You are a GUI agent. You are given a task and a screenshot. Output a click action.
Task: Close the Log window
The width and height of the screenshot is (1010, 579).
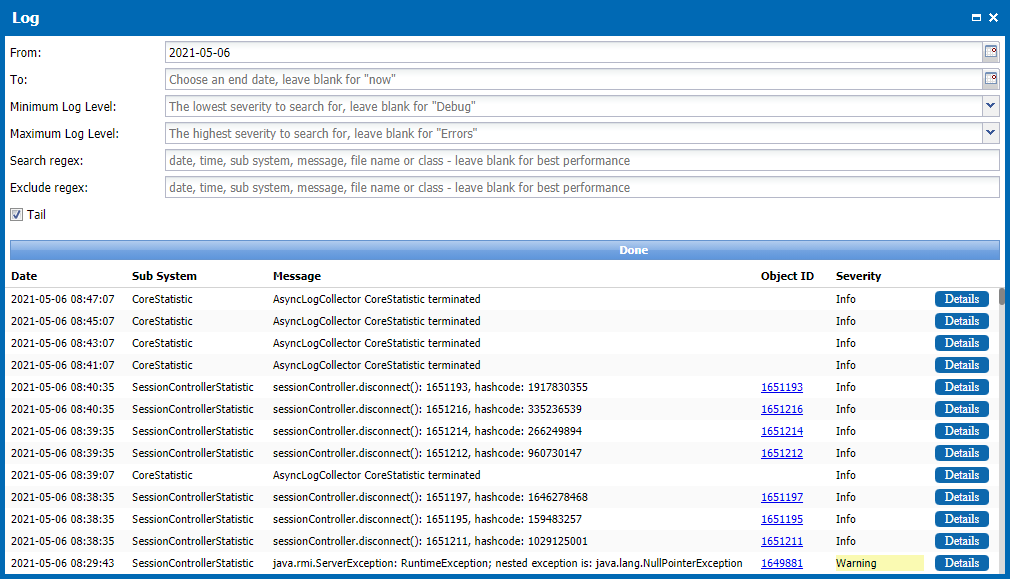point(993,18)
